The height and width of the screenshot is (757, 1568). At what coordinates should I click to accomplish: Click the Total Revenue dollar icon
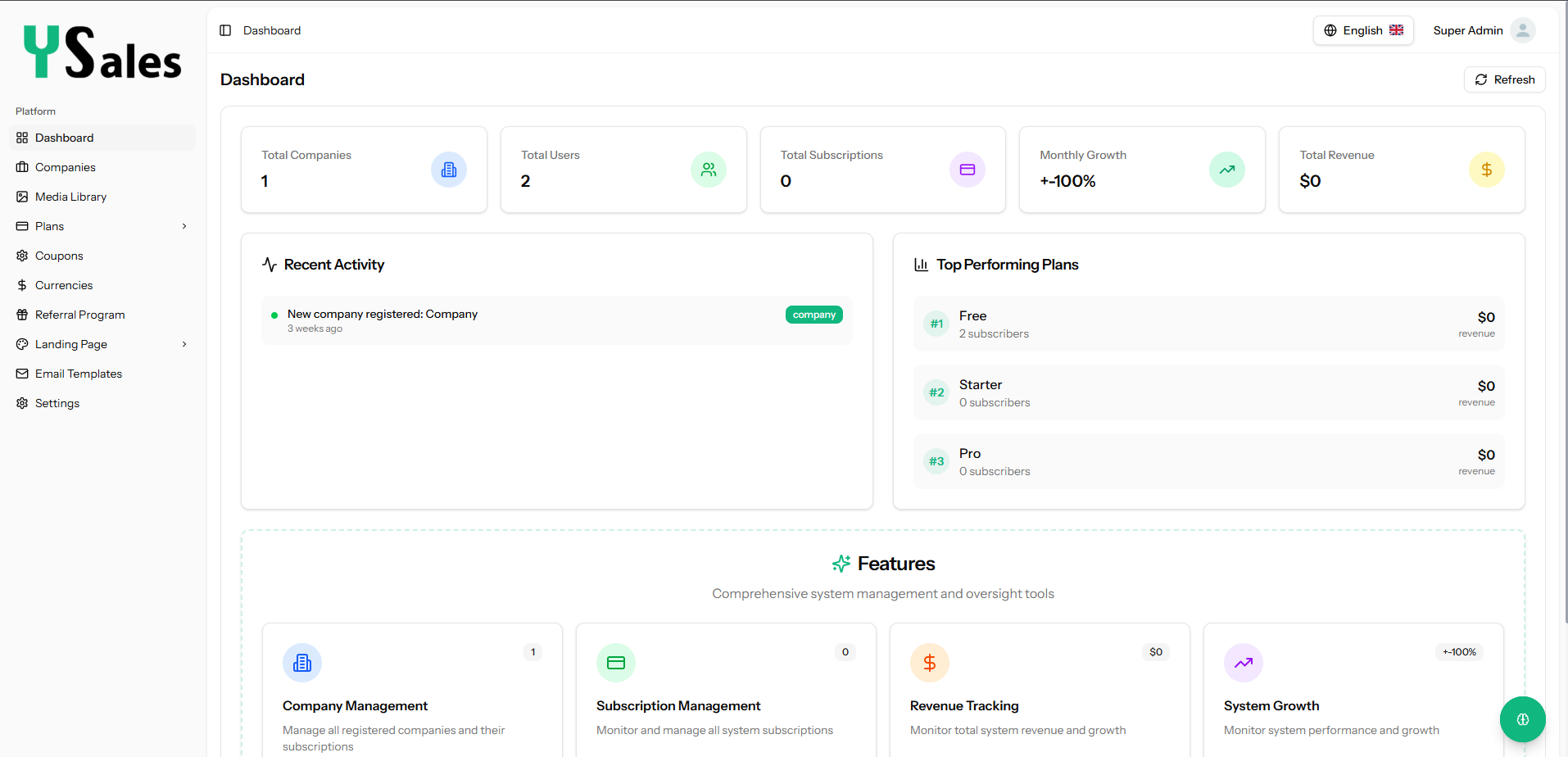tap(1486, 170)
